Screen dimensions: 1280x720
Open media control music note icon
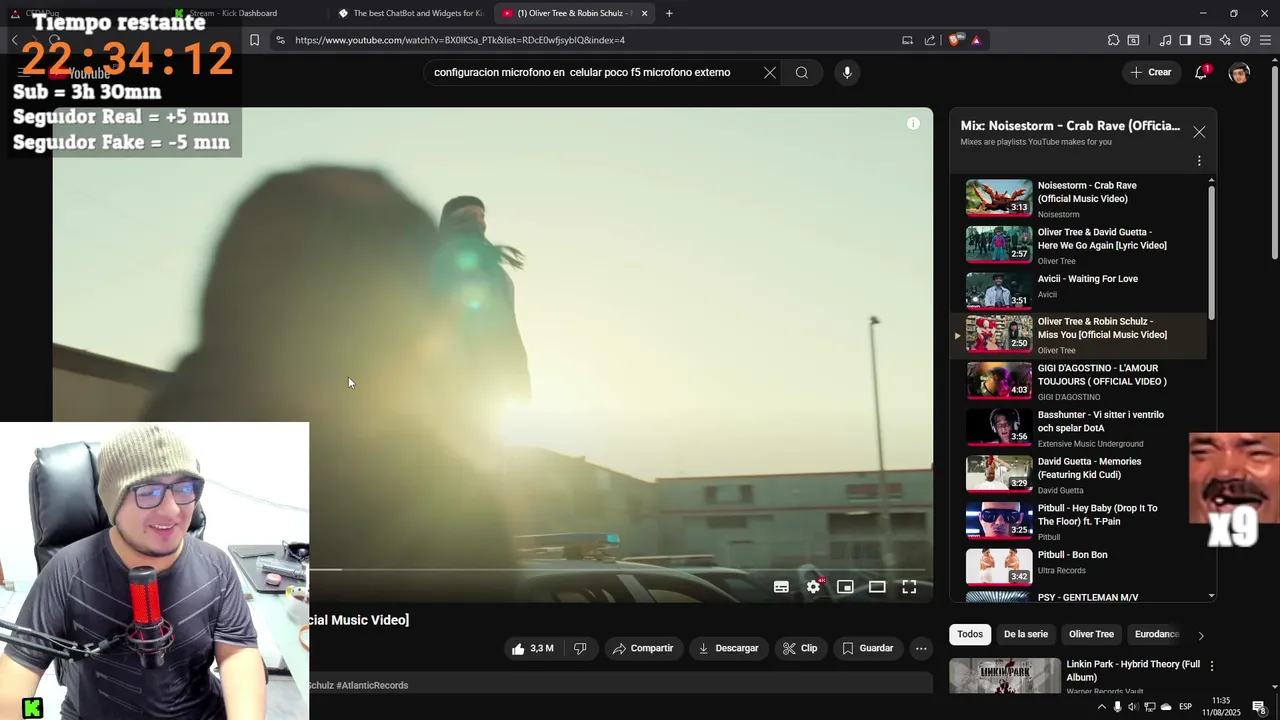click(1165, 40)
